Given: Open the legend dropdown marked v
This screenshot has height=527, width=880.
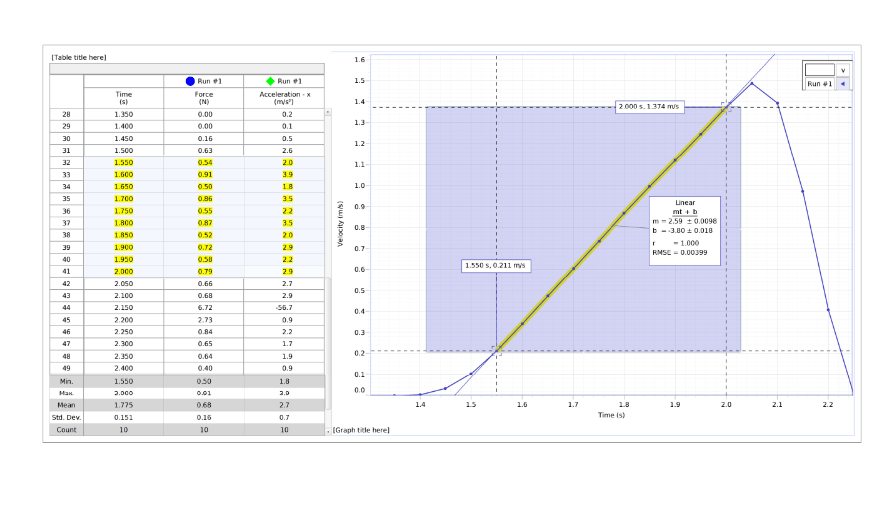Looking at the screenshot, I should [842, 70].
